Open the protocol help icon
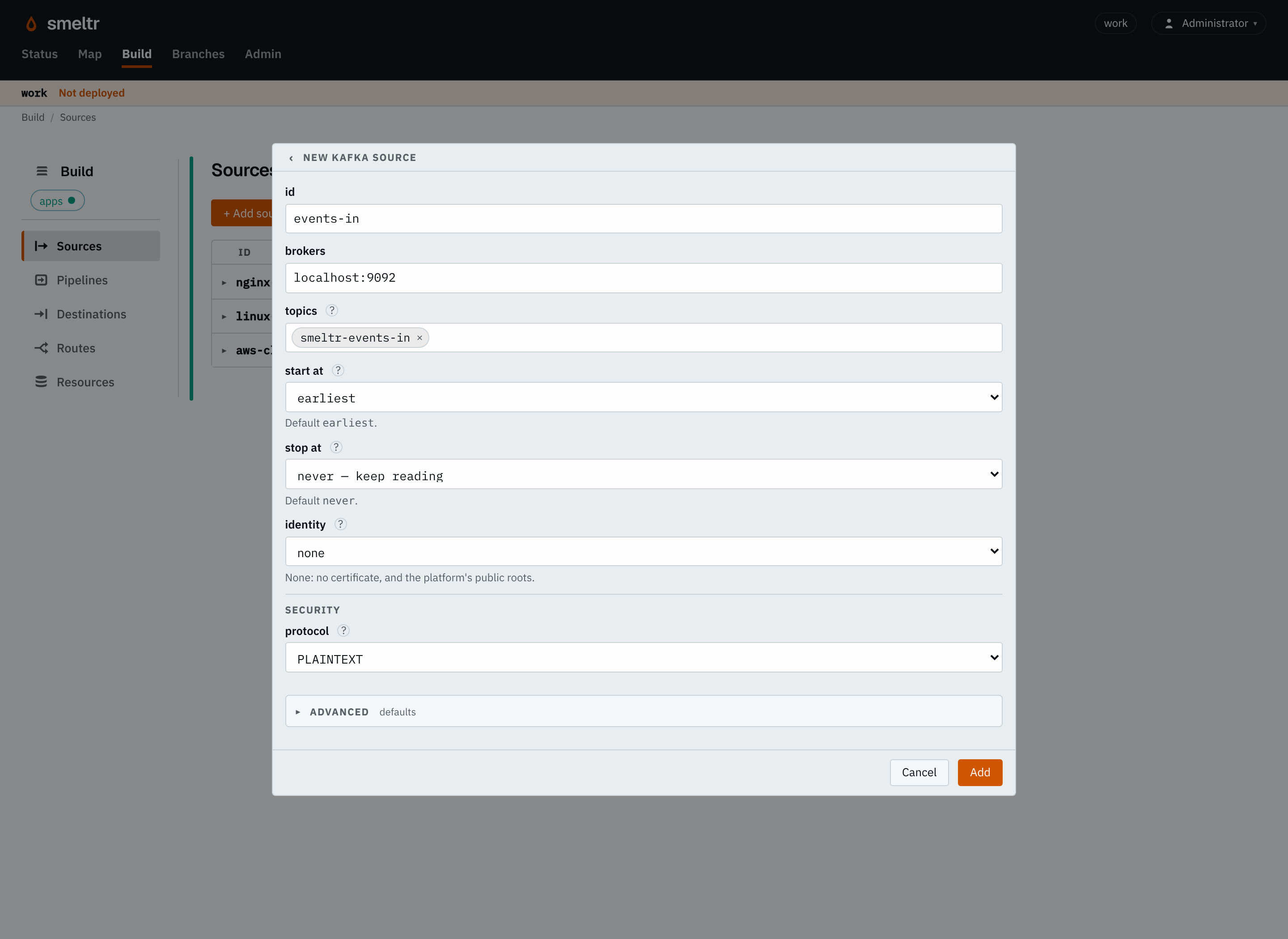 [x=343, y=630]
